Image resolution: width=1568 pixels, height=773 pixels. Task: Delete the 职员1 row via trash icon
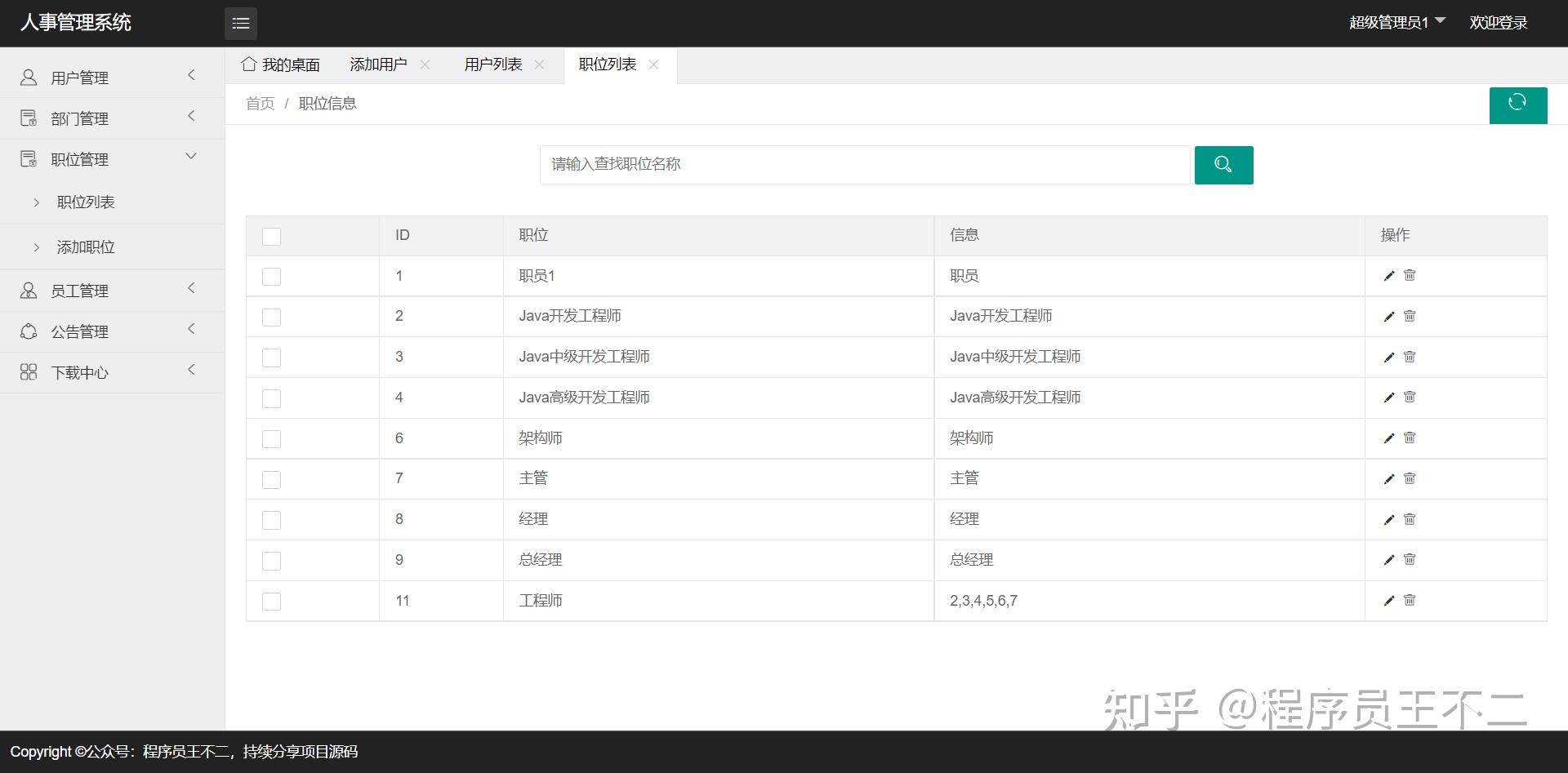tap(1410, 275)
